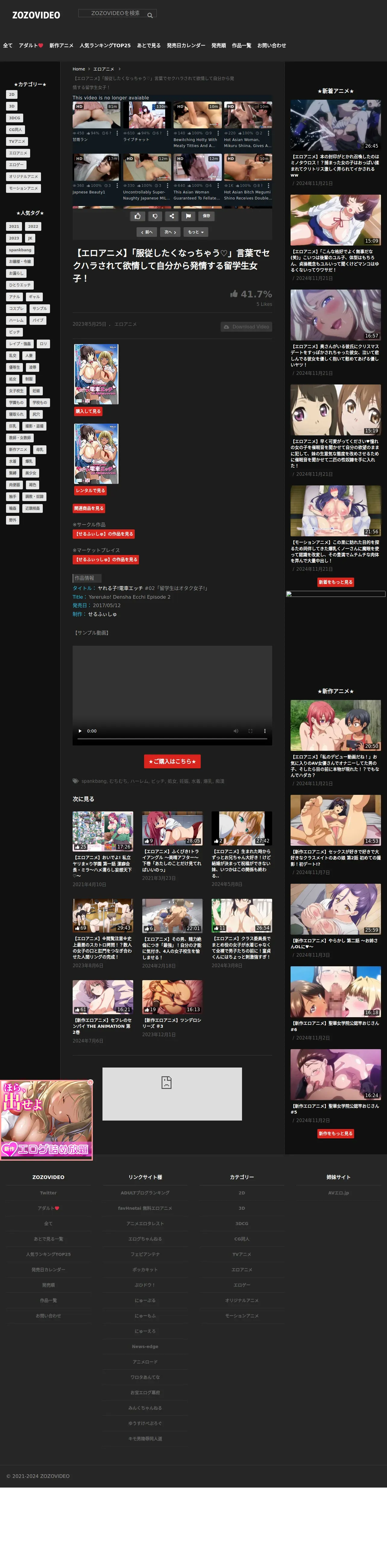Click the large percent thumbs-up icon by 41.7%
Image resolution: width=387 pixels, height=1568 pixels.
coord(234,294)
